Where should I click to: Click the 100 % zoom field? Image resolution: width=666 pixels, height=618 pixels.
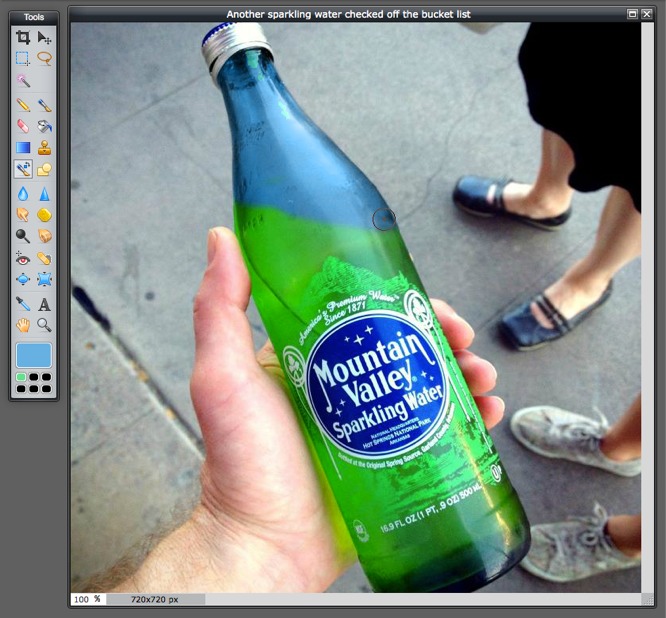pyautogui.click(x=88, y=599)
